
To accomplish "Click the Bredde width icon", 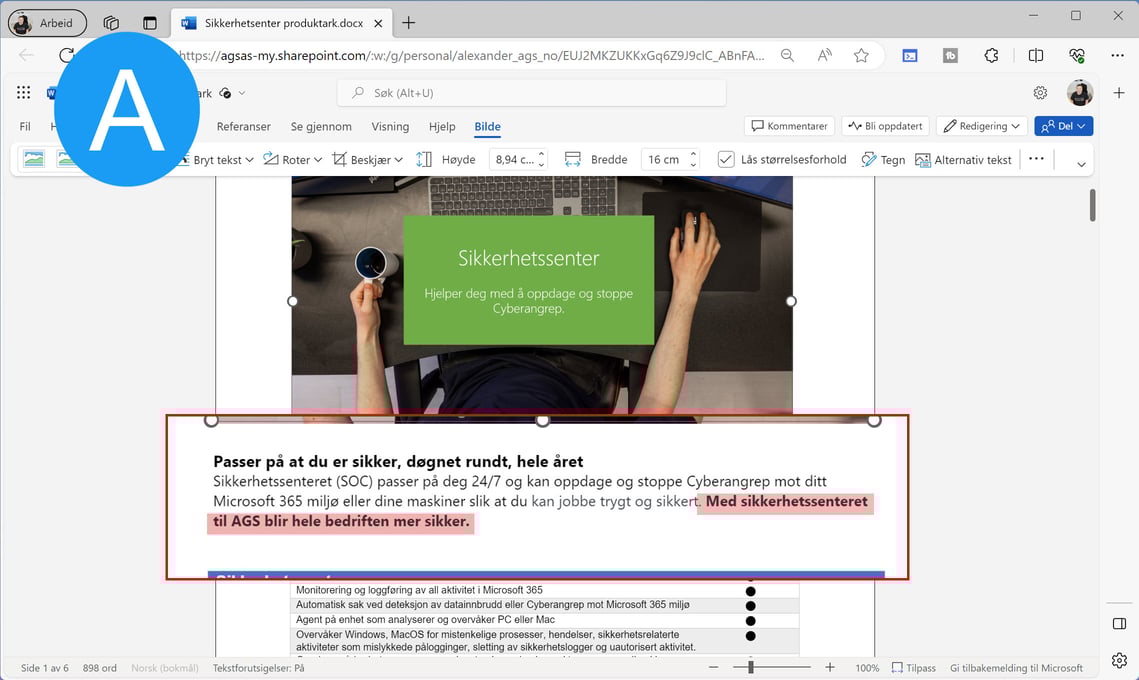I will click(x=572, y=159).
